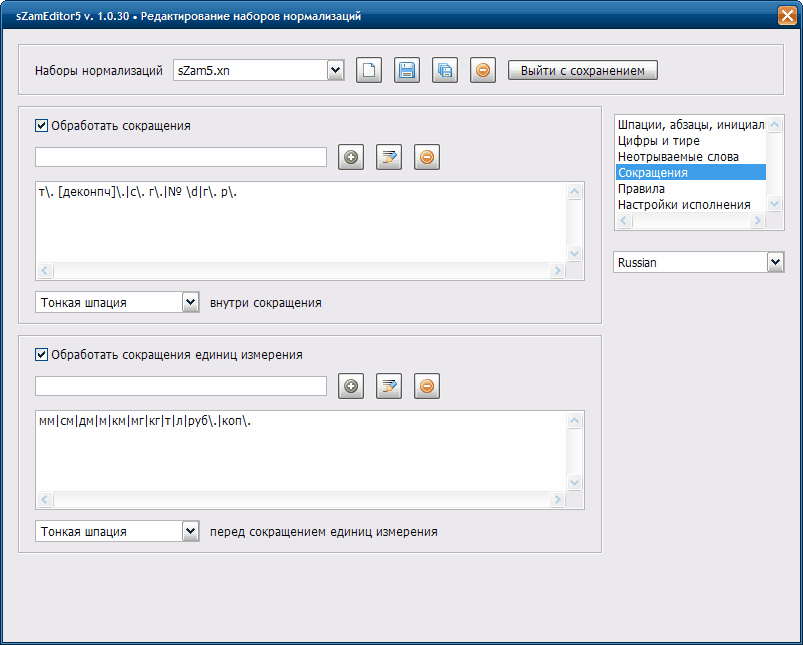The height and width of the screenshot is (645, 803).
Task: Select 'Неотрываемые слова' section
Action: click(x=691, y=156)
